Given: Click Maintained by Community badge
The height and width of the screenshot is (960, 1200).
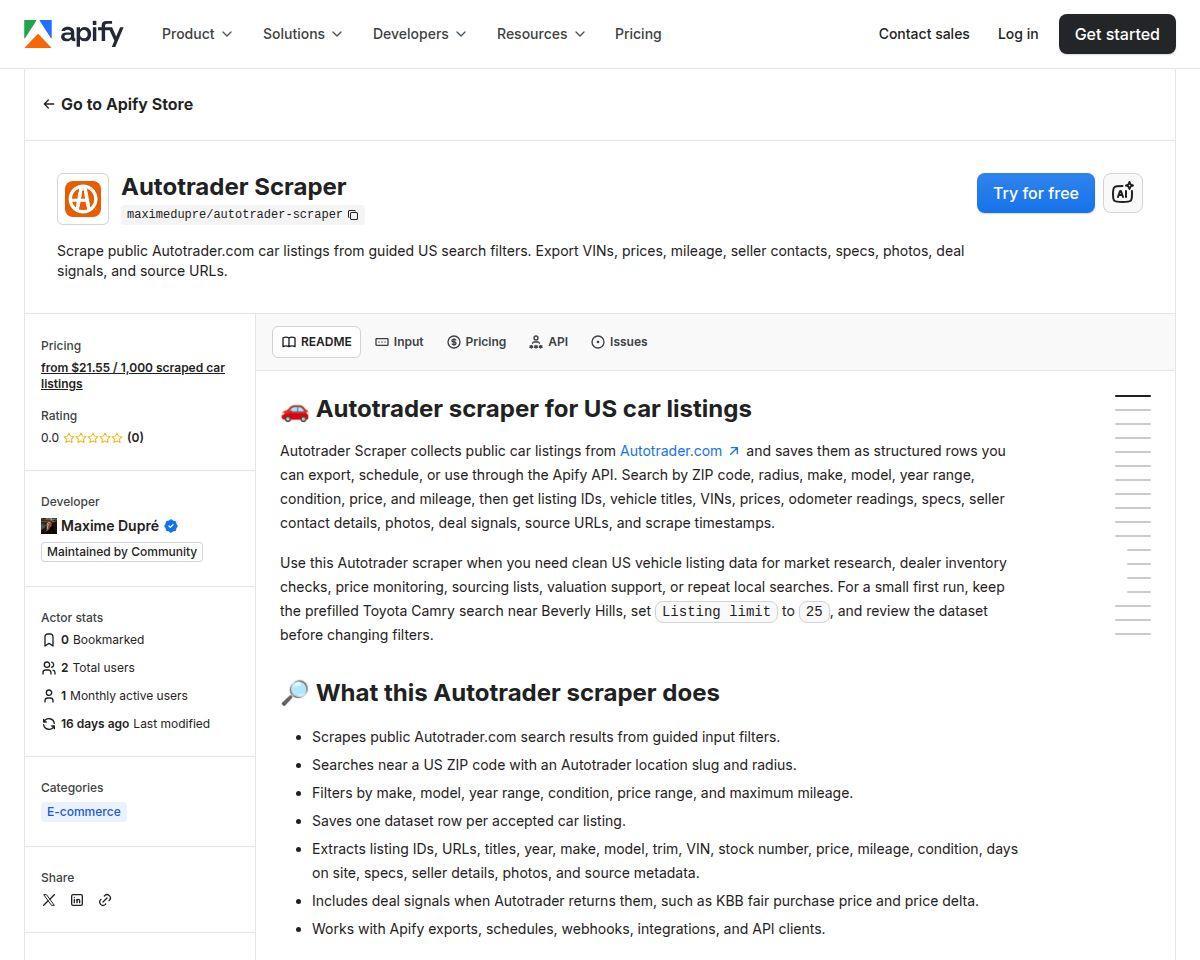Looking at the screenshot, I should pyautogui.click(x=122, y=552).
